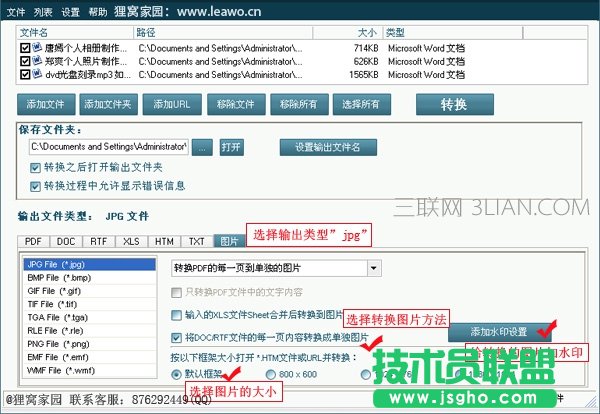Open the 设置 menu

click(x=70, y=12)
